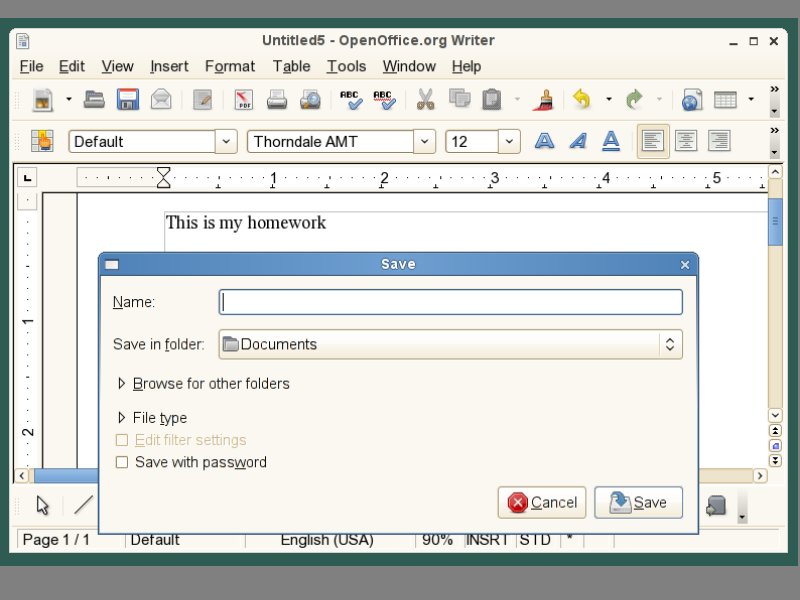Click the Cancel button in Save dialog

click(542, 502)
